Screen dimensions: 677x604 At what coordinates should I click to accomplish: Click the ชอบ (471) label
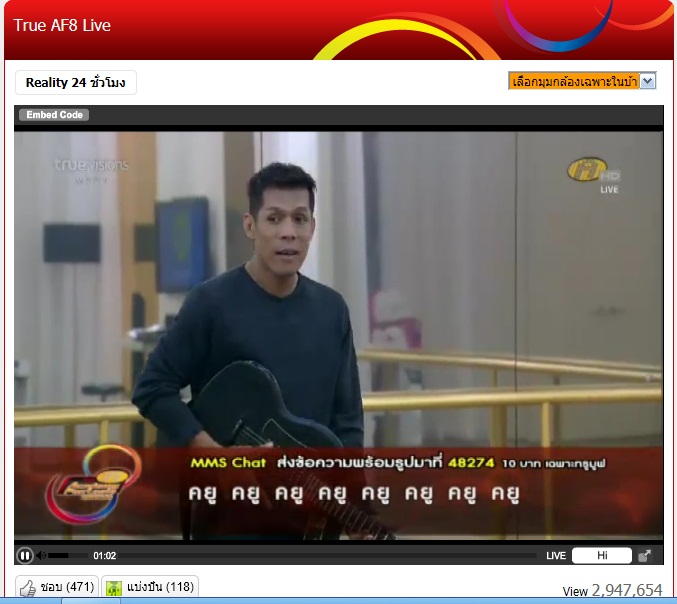(x=67, y=587)
